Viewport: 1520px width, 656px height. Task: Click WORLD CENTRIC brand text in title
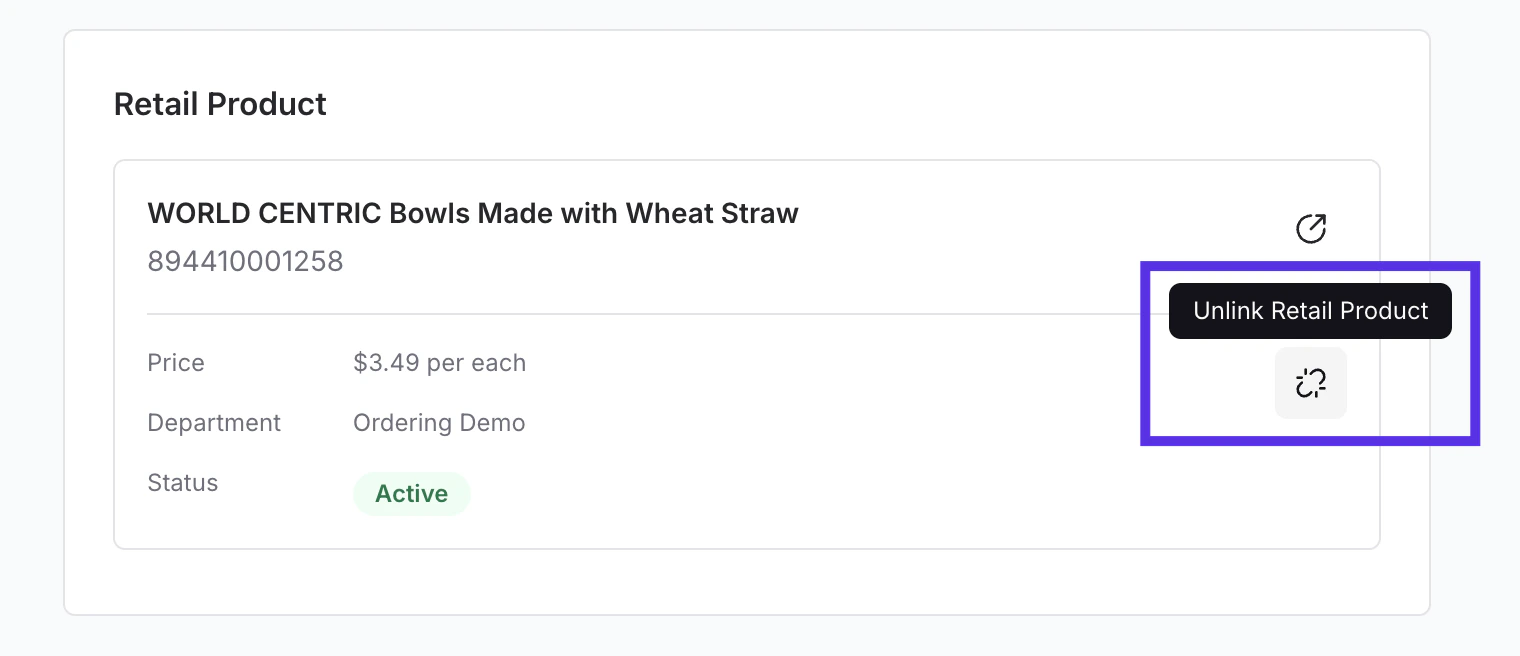pos(263,213)
